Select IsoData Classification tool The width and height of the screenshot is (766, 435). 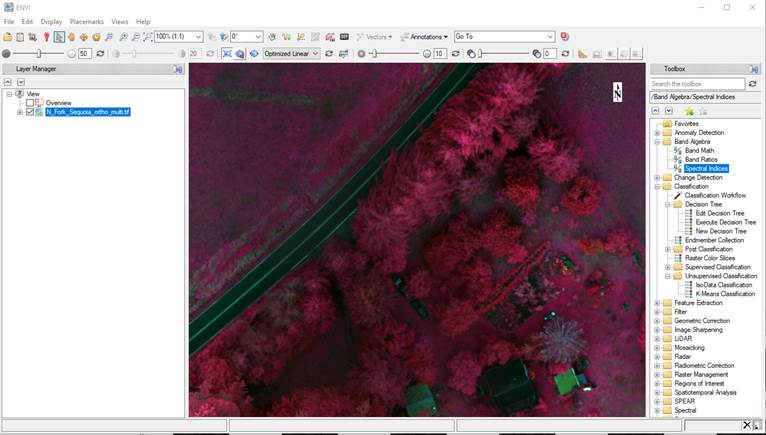[724, 285]
